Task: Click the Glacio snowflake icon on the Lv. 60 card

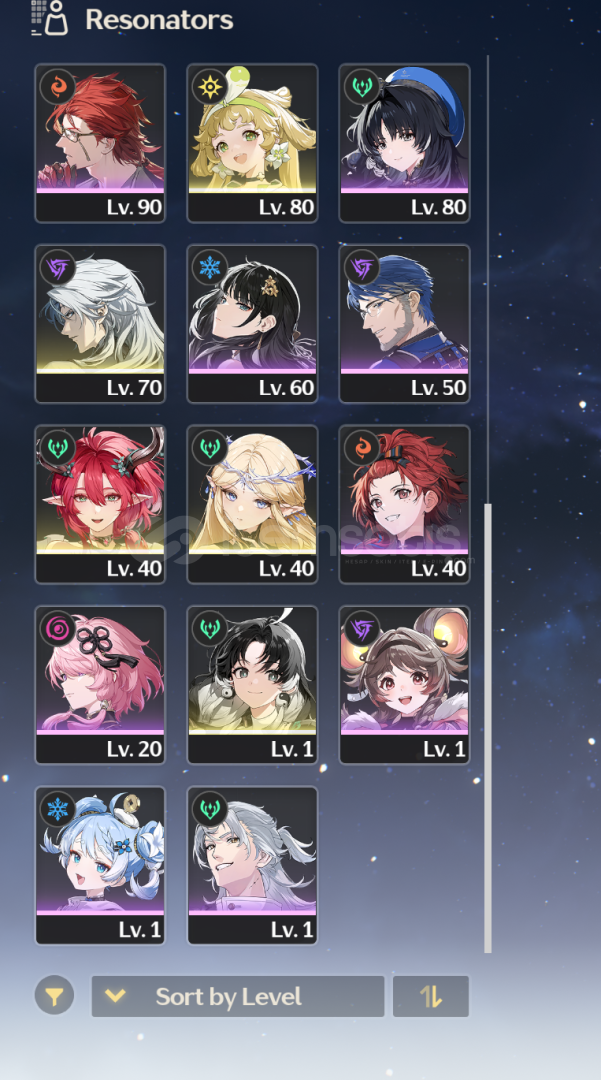Action: click(x=210, y=267)
